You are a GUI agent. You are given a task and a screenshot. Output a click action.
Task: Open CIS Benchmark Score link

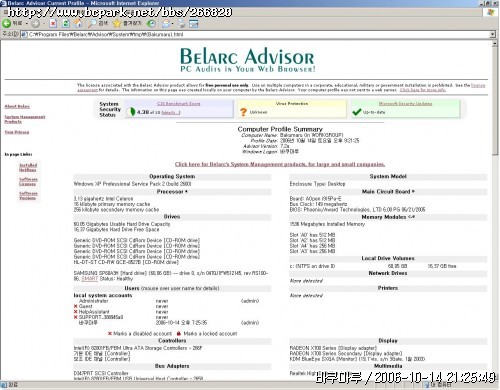click(x=179, y=104)
